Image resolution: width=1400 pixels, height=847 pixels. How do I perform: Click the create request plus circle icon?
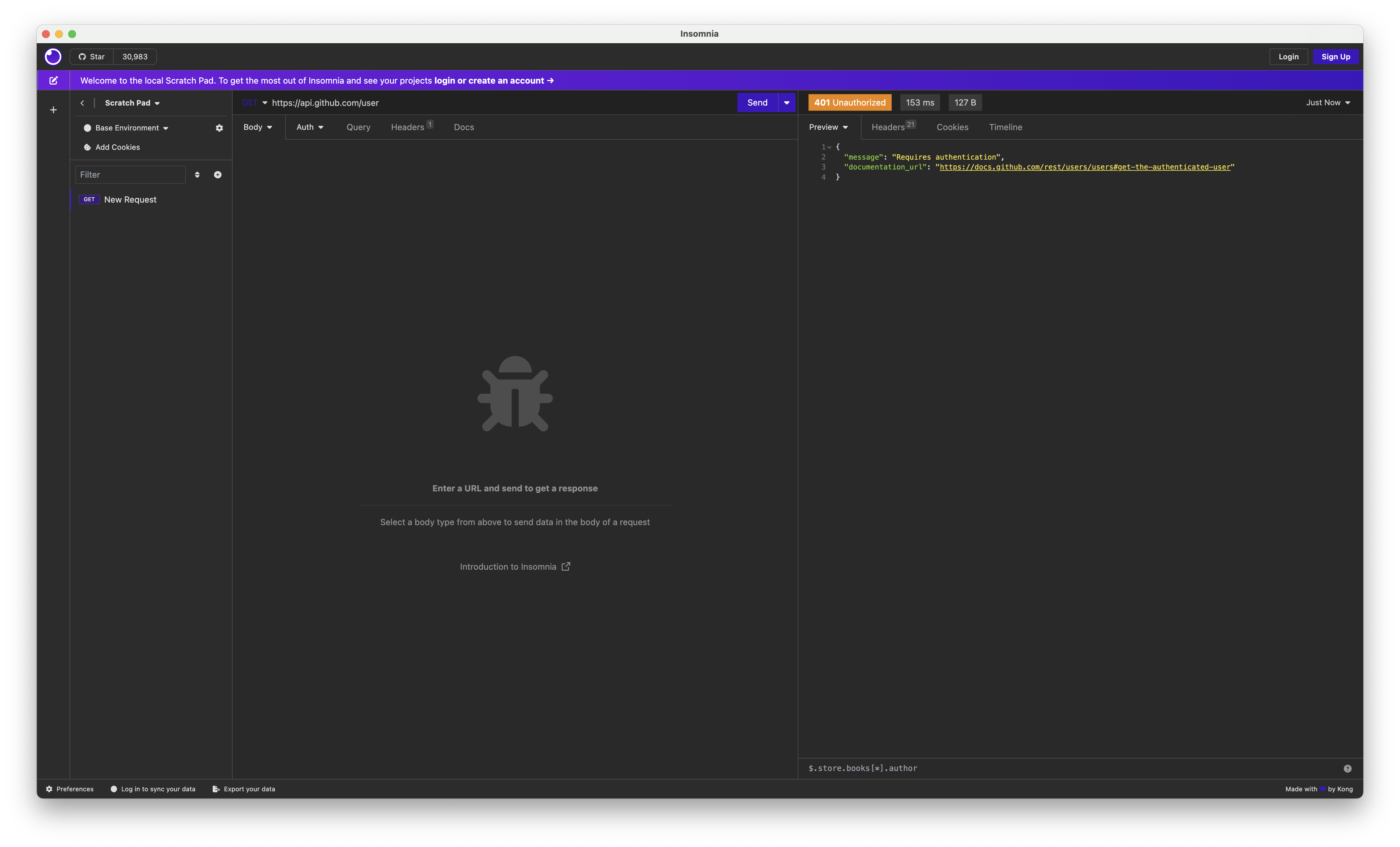coord(218,174)
